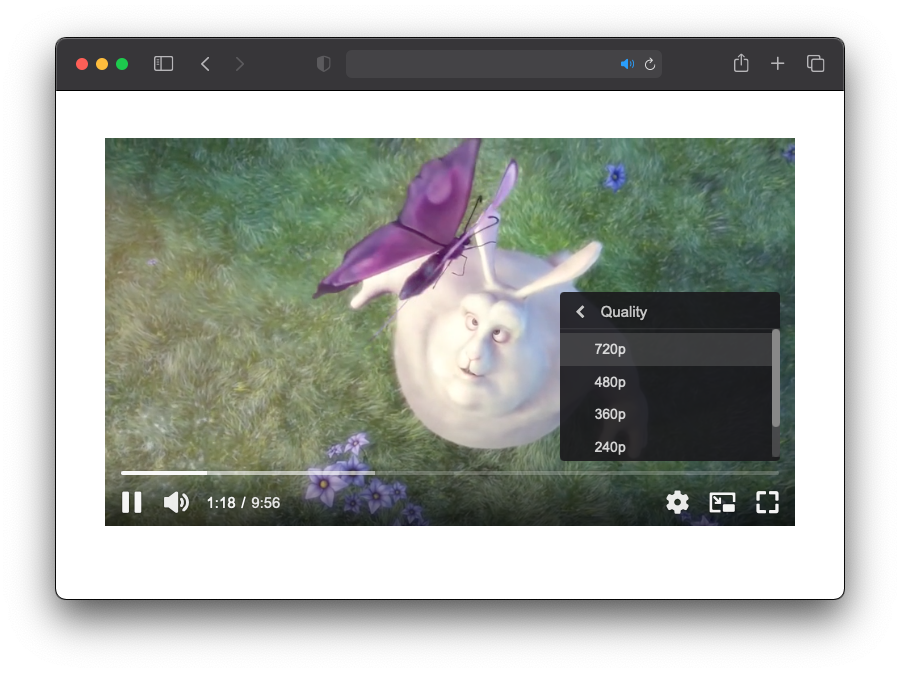900x673 pixels.
Task: Reload the current page
Action: (650, 64)
